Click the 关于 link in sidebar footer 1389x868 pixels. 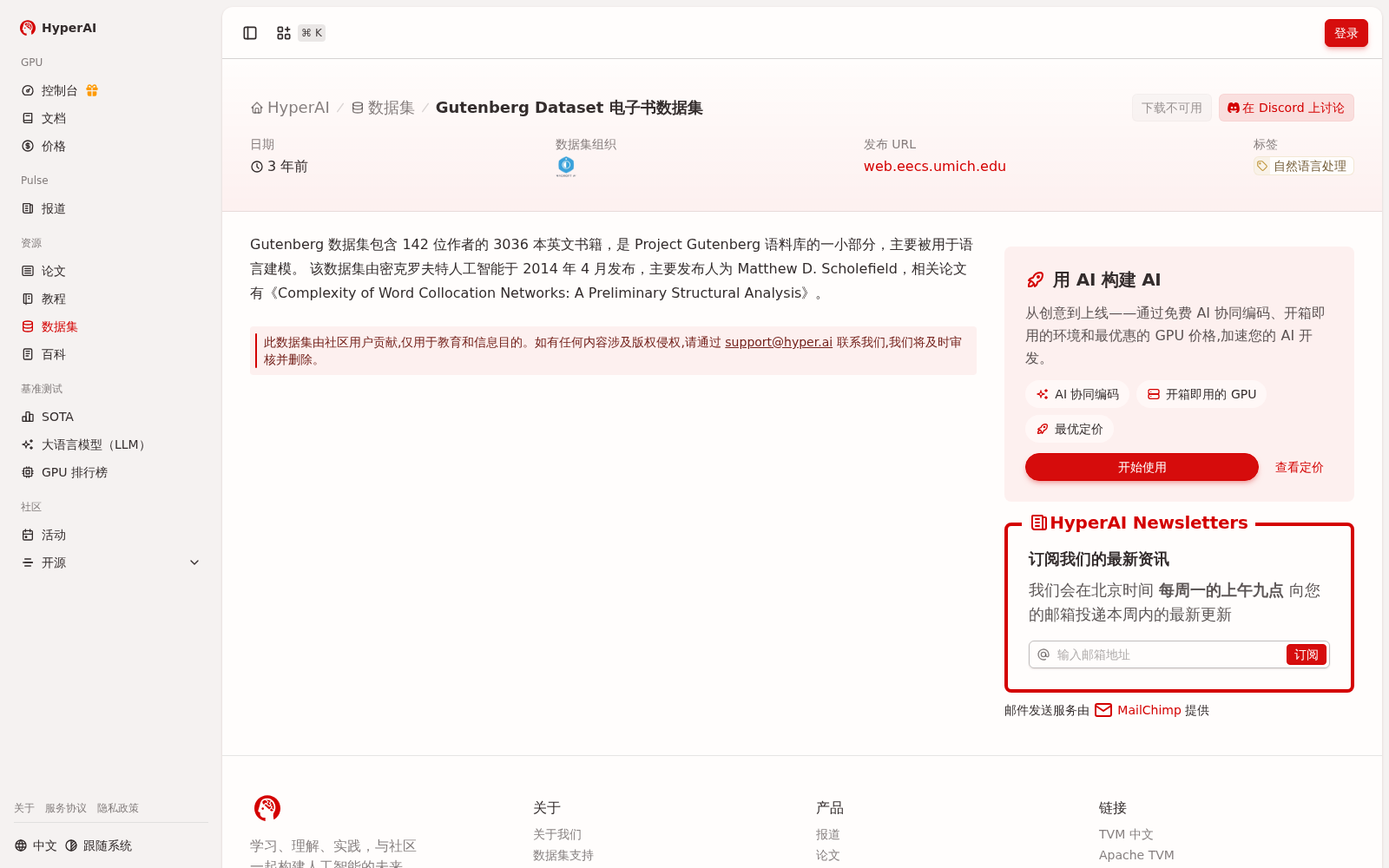[24, 808]
